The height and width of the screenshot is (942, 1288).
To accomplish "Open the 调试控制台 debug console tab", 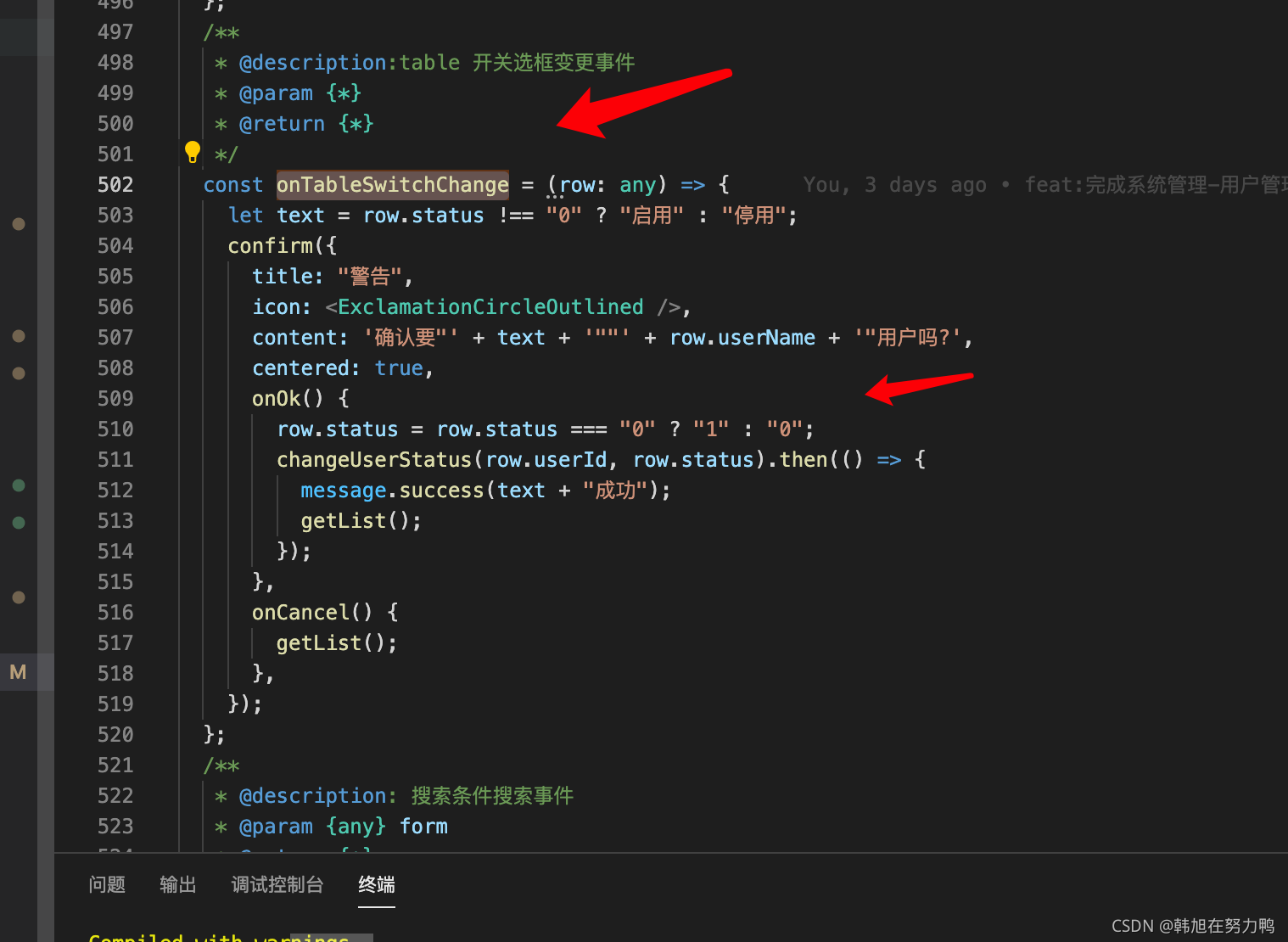I will click(x=277, y=884).
